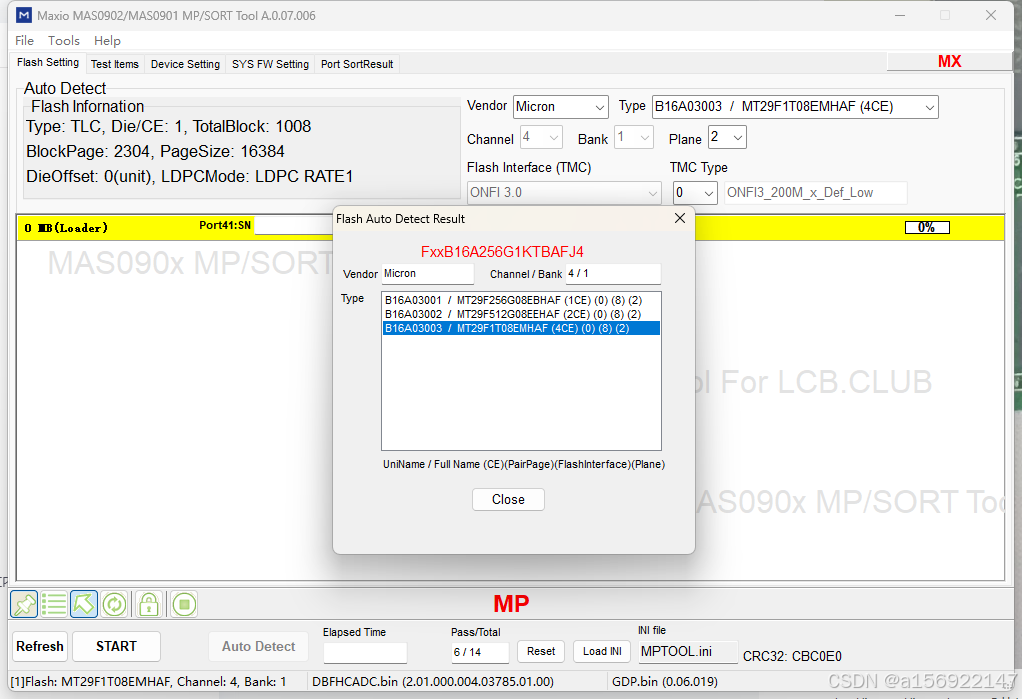
Task: Open the TMC Type dropdown showing 0
Action: coord(695,193)
